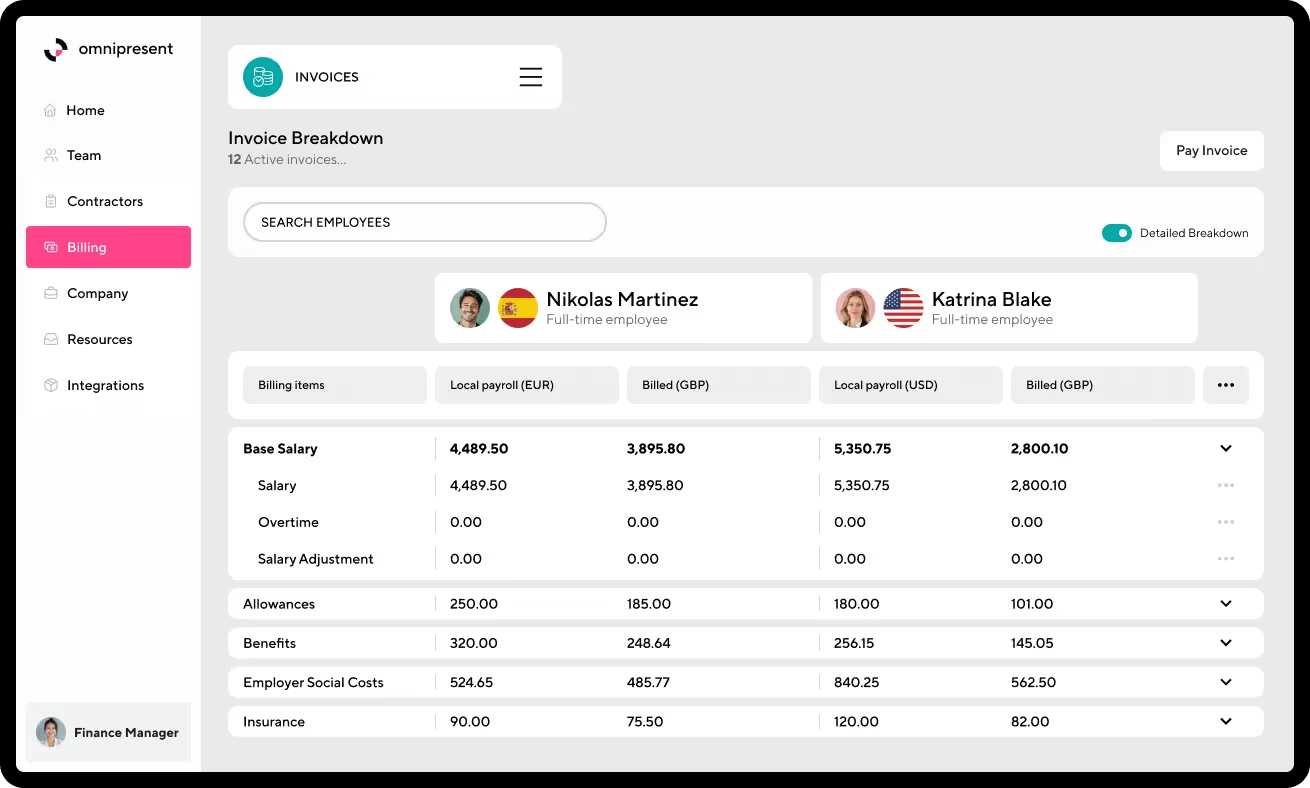Click the Search Employees input field
This screenshot has height=788, width=1310.
click(425, 222)
